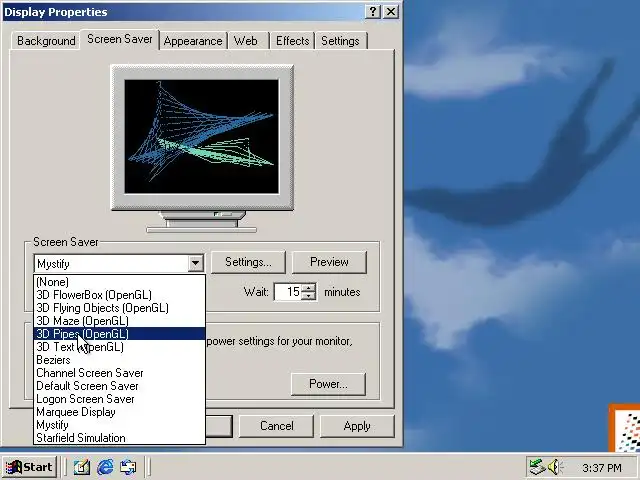
Task: Open the Power... settings button
Action: [x=328, y=384]
